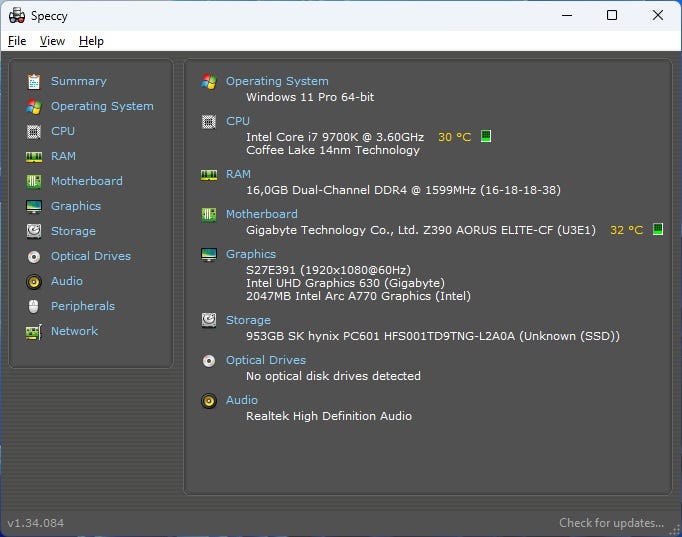Click chip icon beside CPU heading in summary
Image resolution: width=682 pixels, height=537 pixels.
(209, 122)
